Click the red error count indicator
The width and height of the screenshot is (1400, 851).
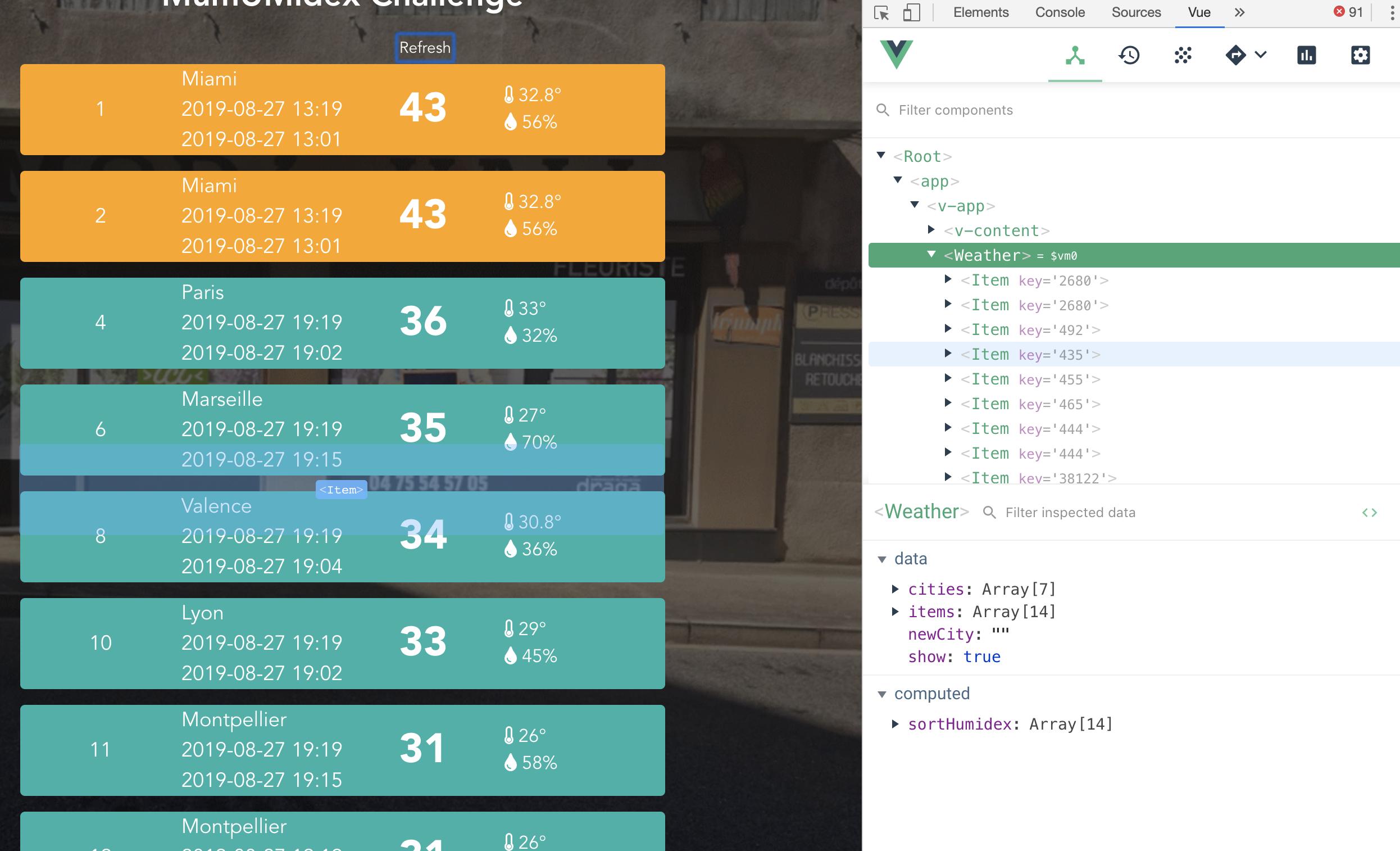point(1348,12)
